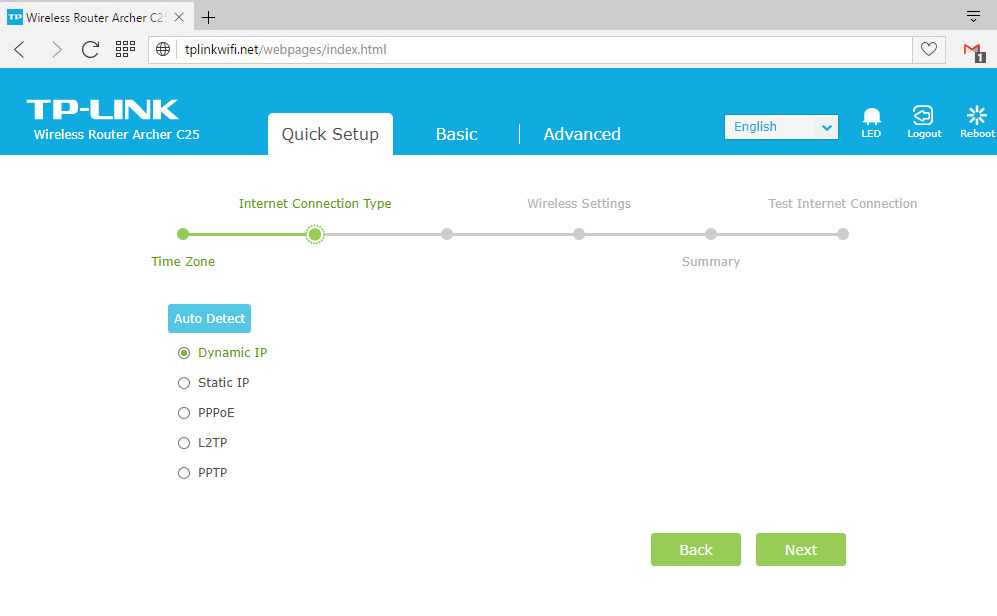Click the browser back arrow

(x=20, y=49)
